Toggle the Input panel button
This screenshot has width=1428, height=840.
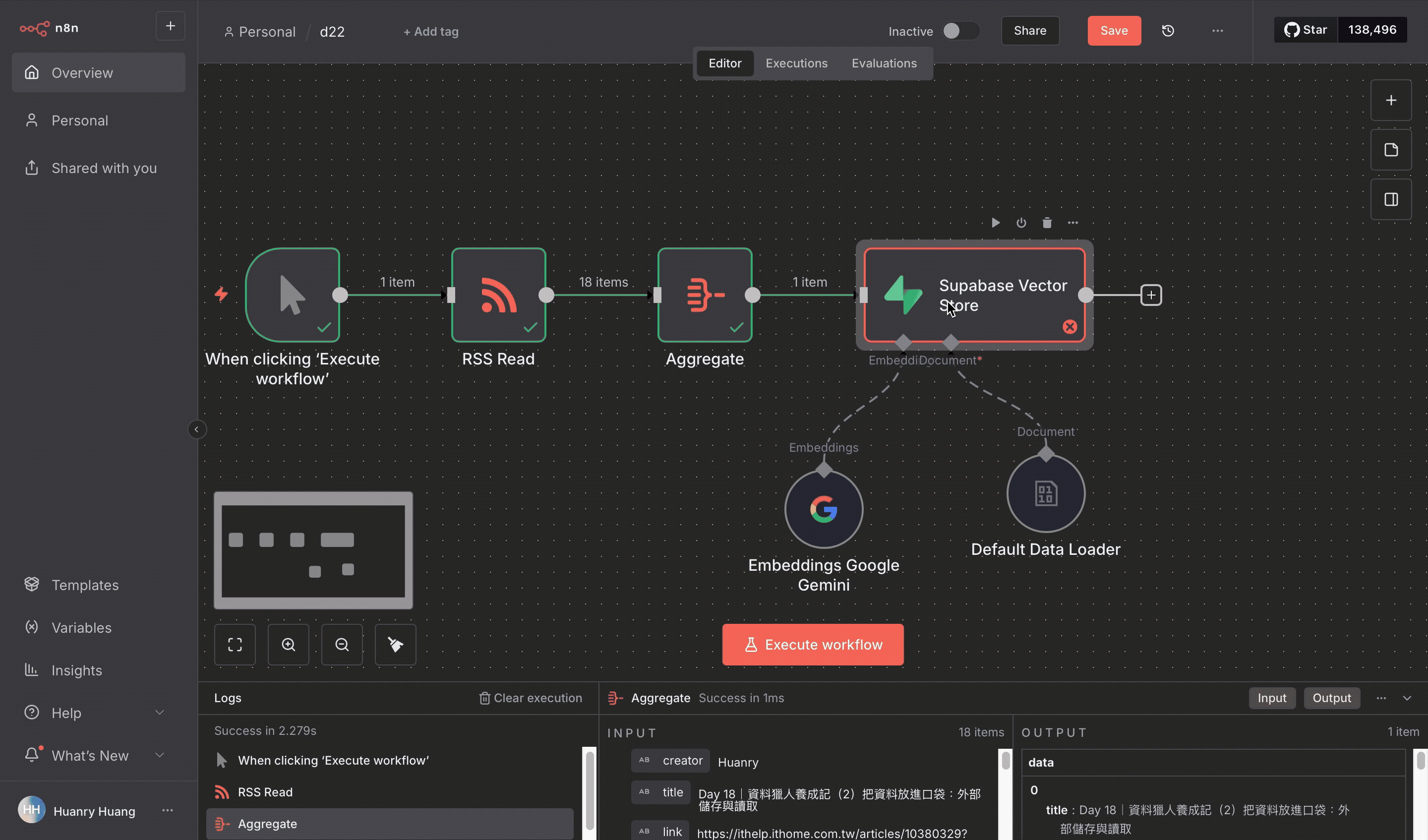(x=1272, y=698)
